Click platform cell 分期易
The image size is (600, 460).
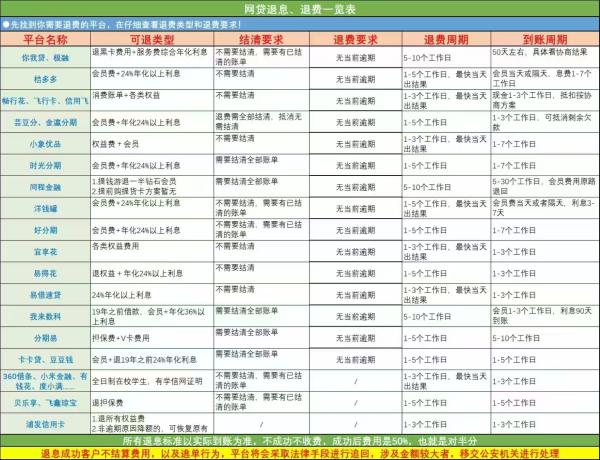(x=45, y=338)
